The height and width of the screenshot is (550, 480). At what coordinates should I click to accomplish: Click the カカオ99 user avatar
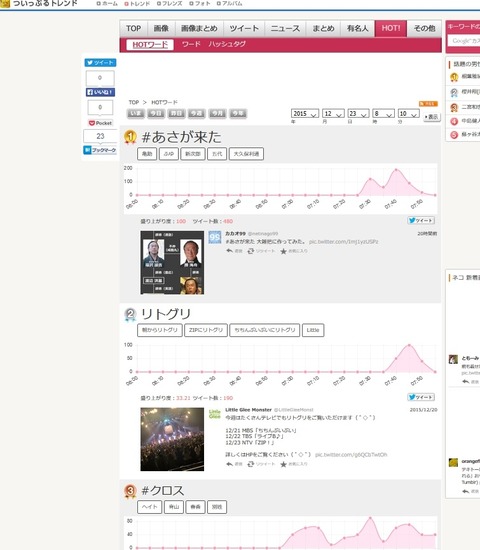[215, 237]
